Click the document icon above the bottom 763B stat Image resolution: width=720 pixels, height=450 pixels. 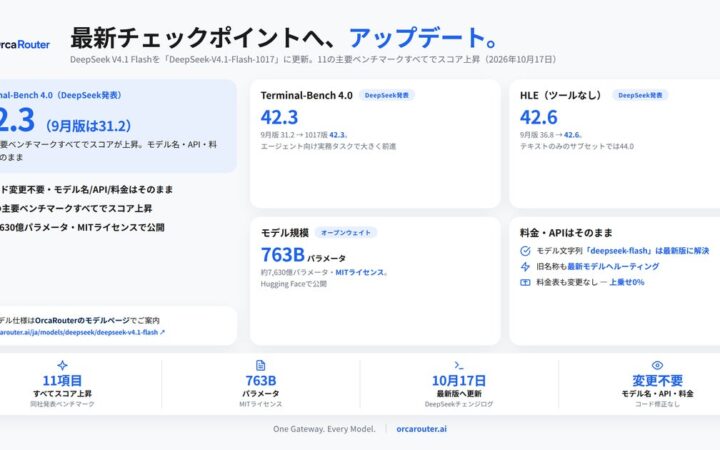(260, 365)
